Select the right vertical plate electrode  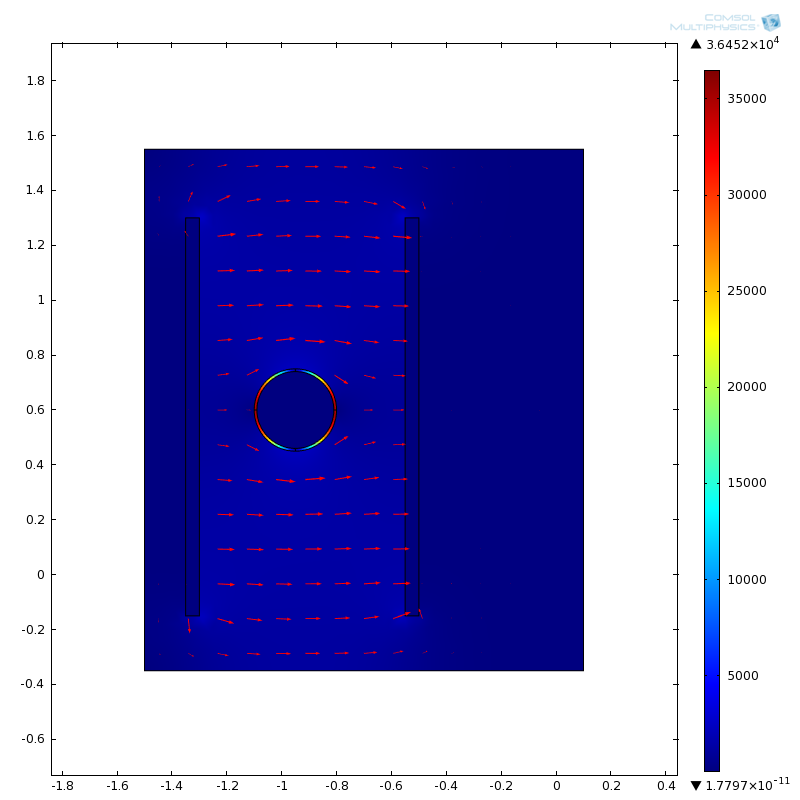412,414
